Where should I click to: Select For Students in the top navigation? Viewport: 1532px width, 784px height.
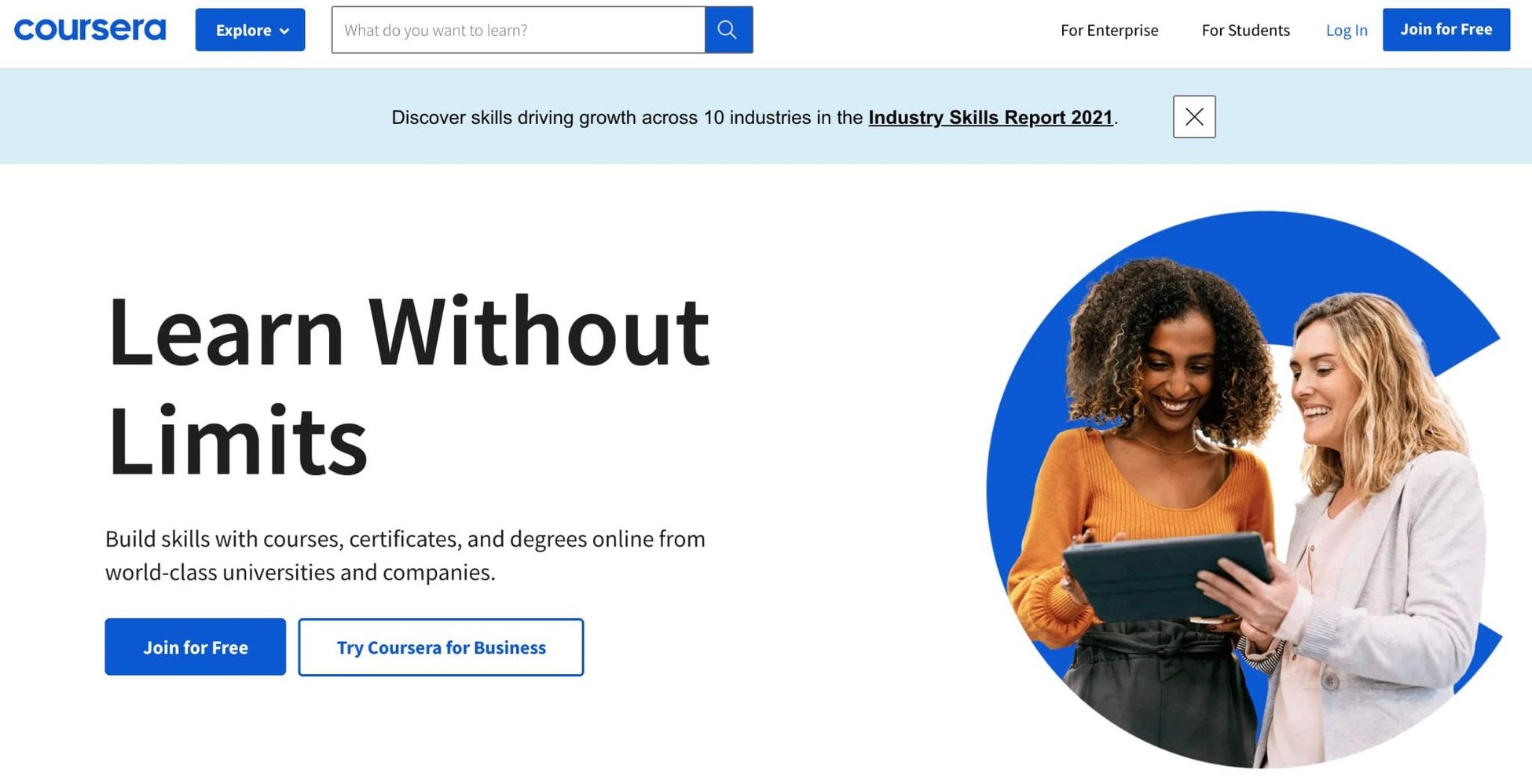pos(1244,31)
